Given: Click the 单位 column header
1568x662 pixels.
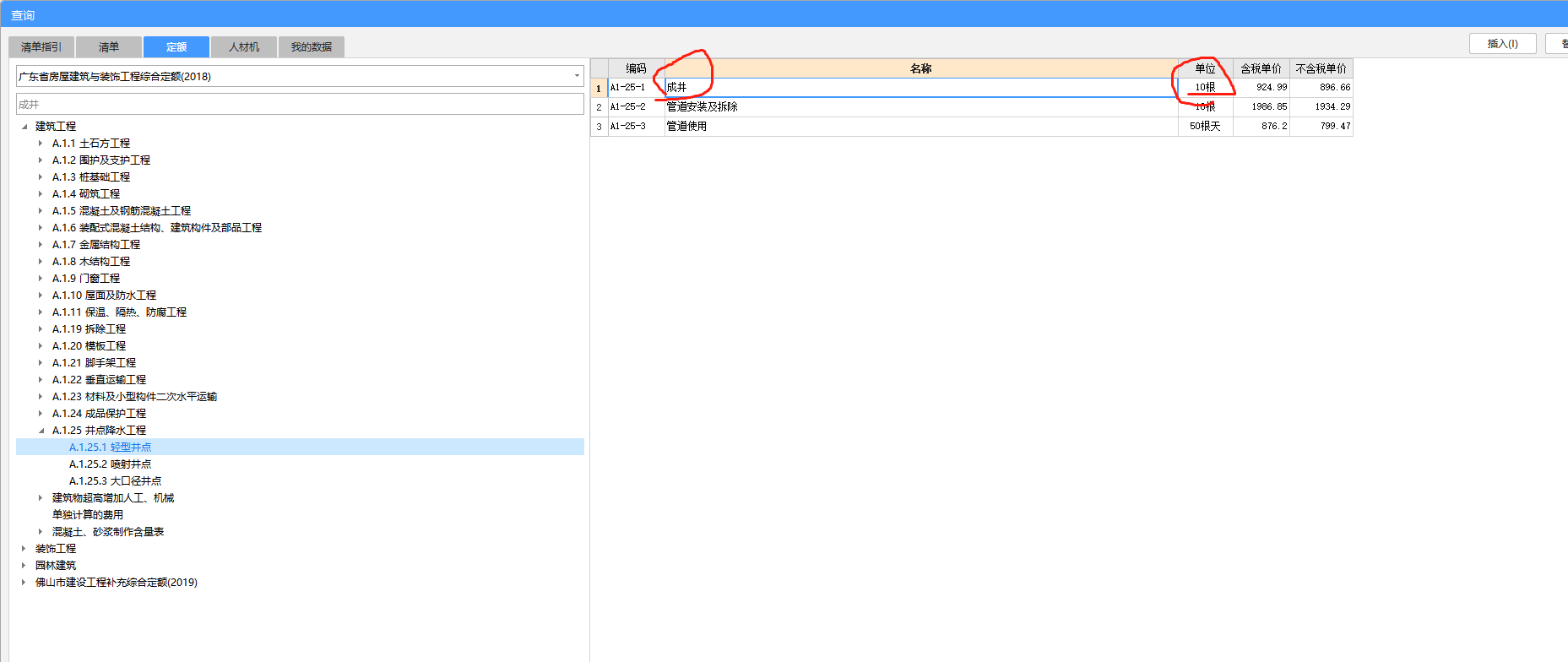Looking at the screenshot, I should (1205, 68).
